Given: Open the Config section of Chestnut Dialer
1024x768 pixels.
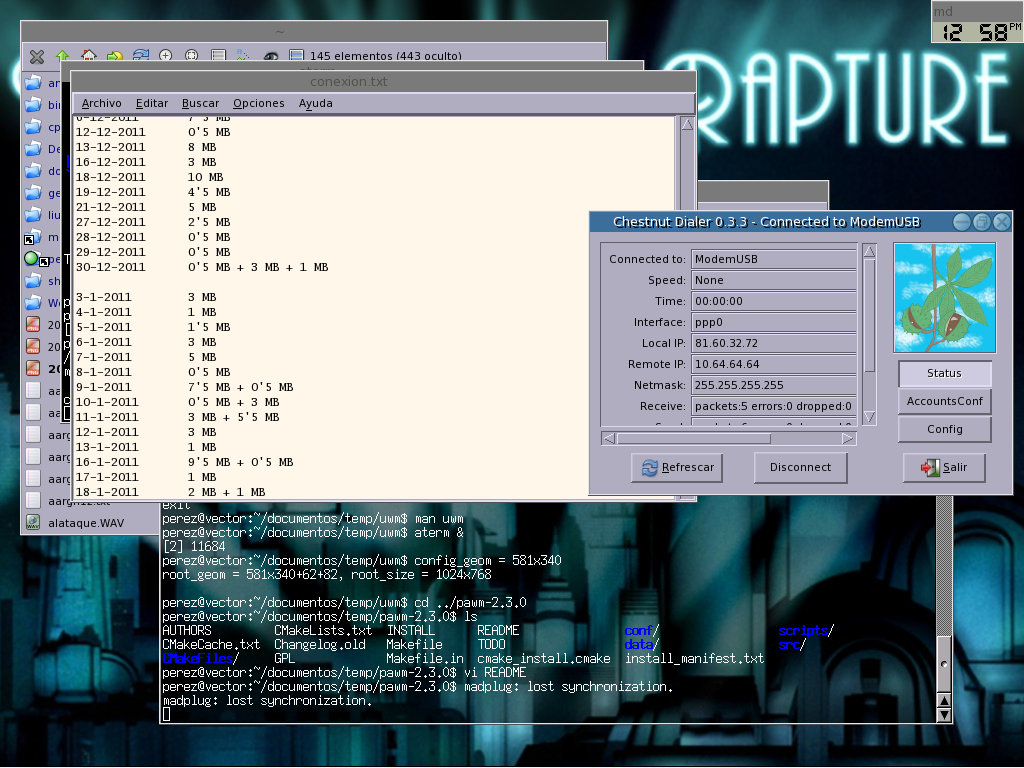Looking at the screenshot, I should (944, 430).
